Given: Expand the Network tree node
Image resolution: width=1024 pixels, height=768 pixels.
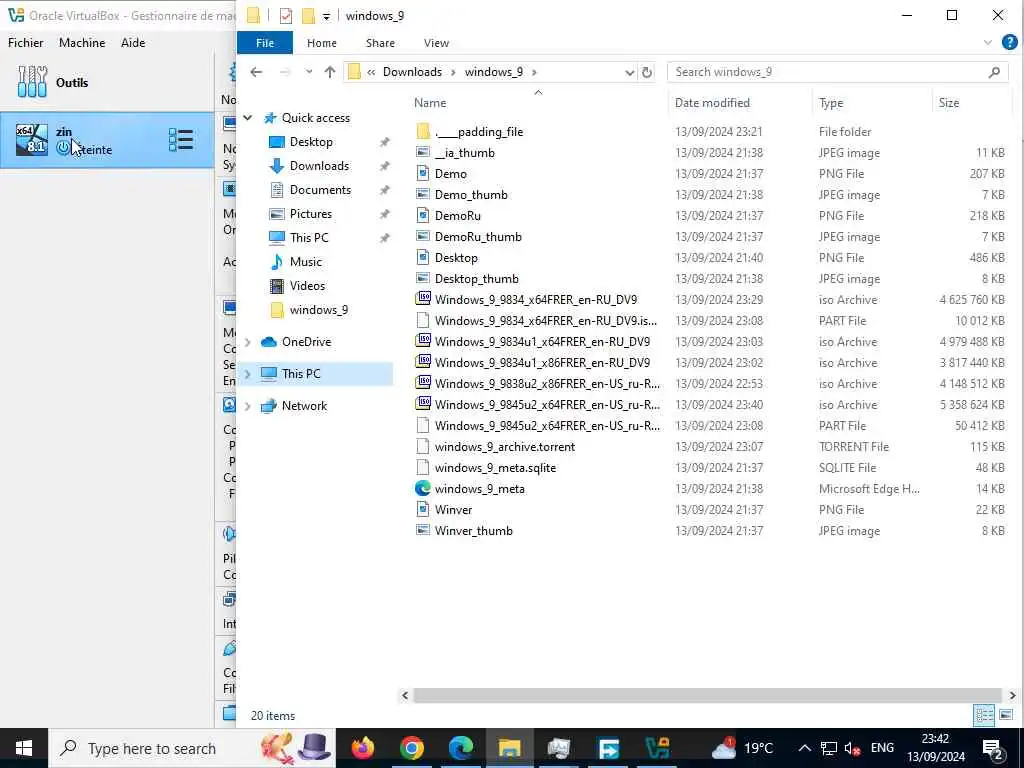Looking at the screenshot, I should click(x=248, y=406).
